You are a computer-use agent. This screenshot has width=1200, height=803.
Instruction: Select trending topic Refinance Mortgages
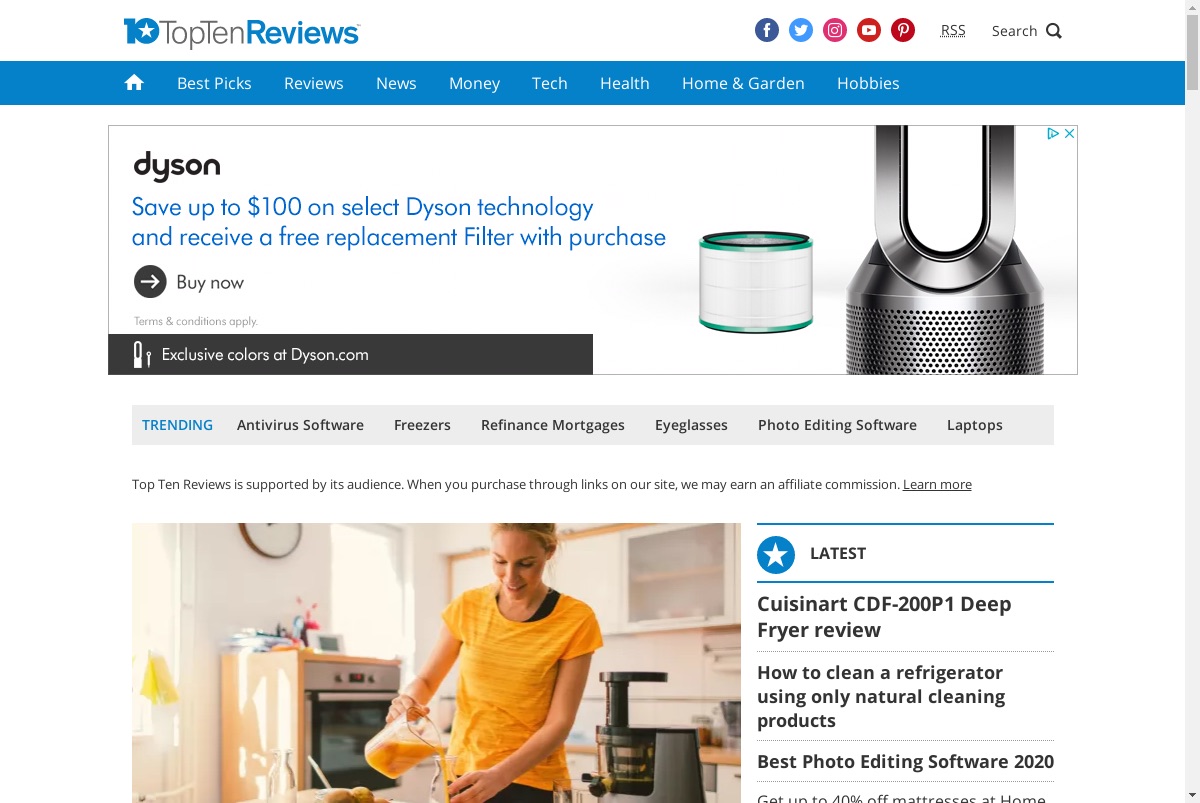pyautogui.click(x=553, y=425)
